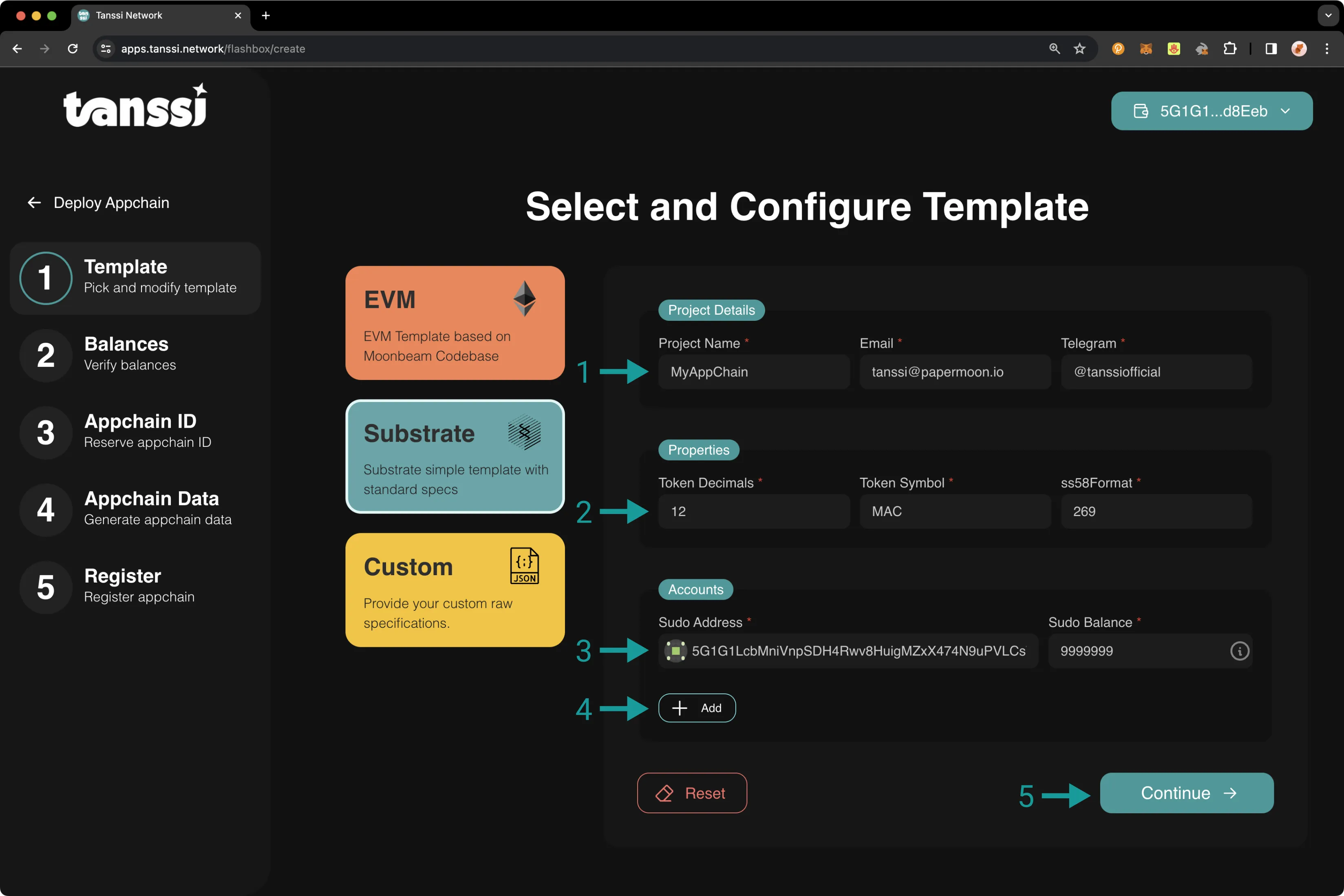Click the JSON file icon
Image resolution: width=1344 pixels, height=896 pixels.
point(524,566)
